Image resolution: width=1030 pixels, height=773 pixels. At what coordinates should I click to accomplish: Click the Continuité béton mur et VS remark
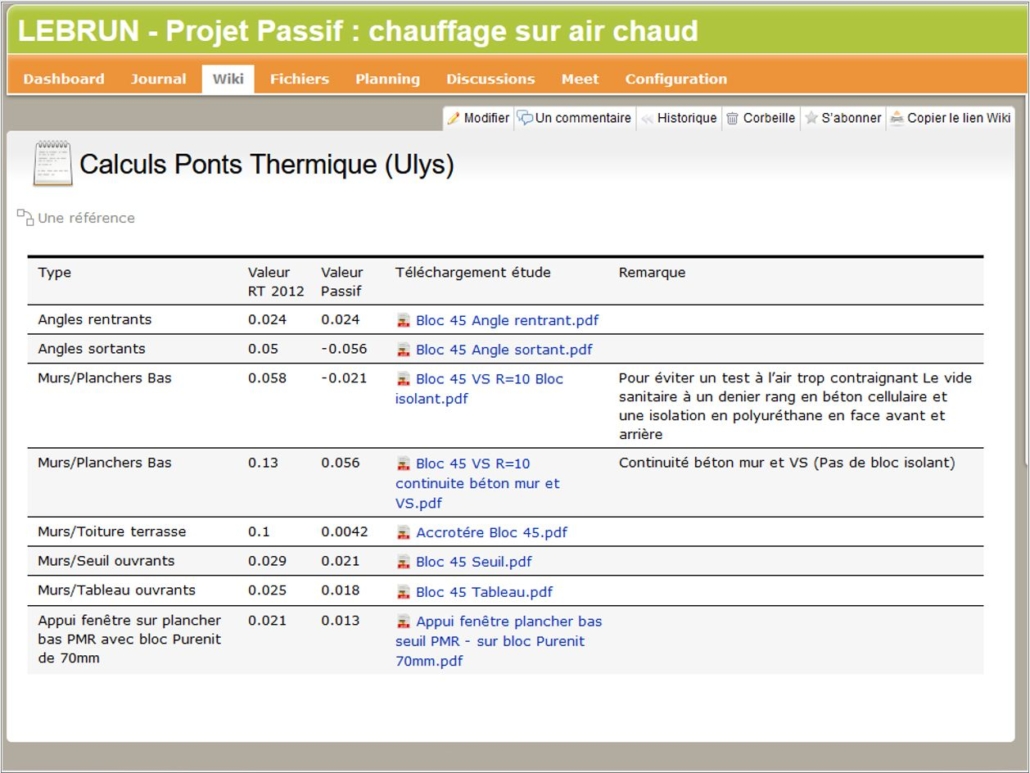pyautogui.click(x=786, y=463)
